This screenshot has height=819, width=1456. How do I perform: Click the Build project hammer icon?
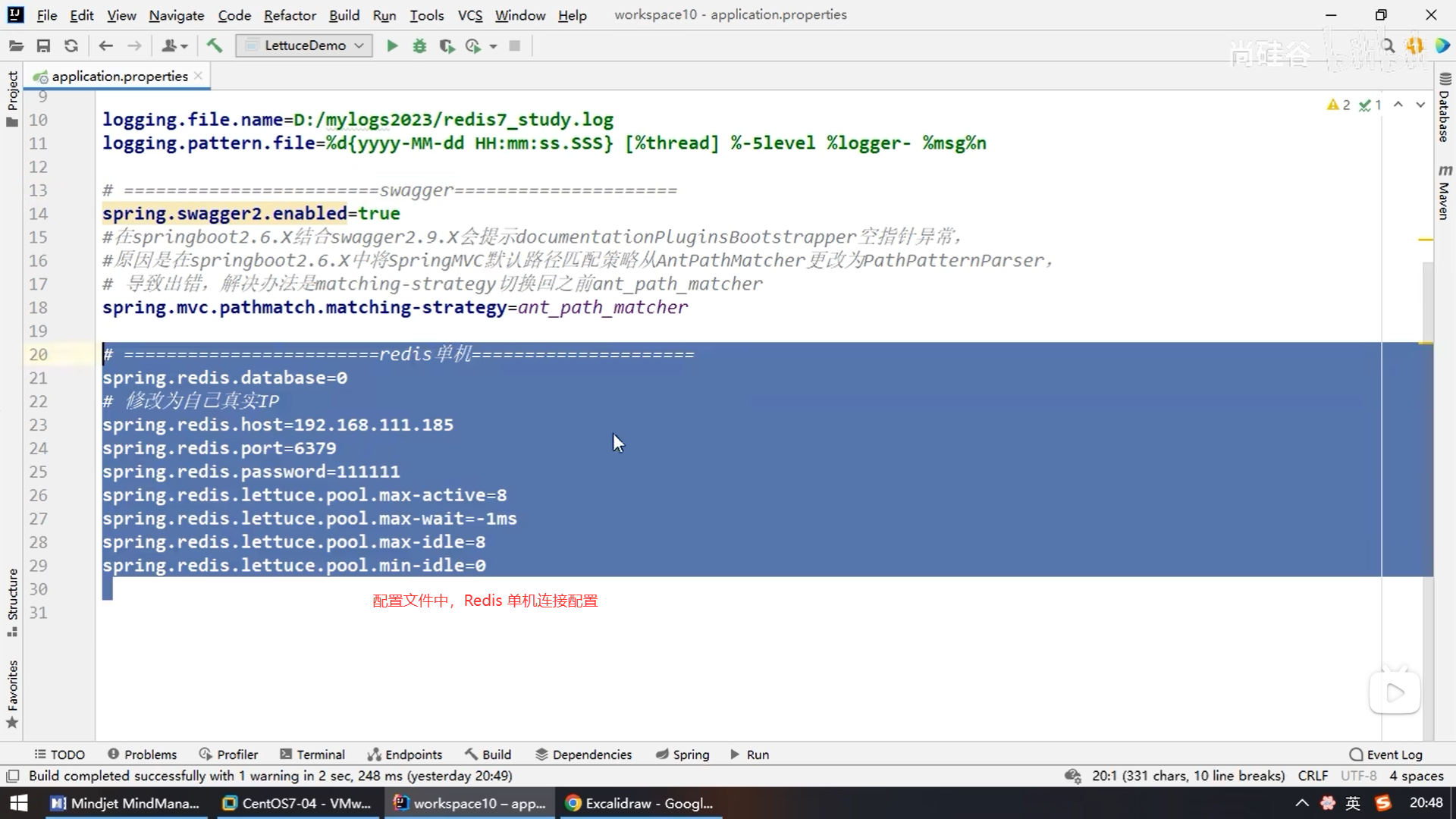click(215, 45)
